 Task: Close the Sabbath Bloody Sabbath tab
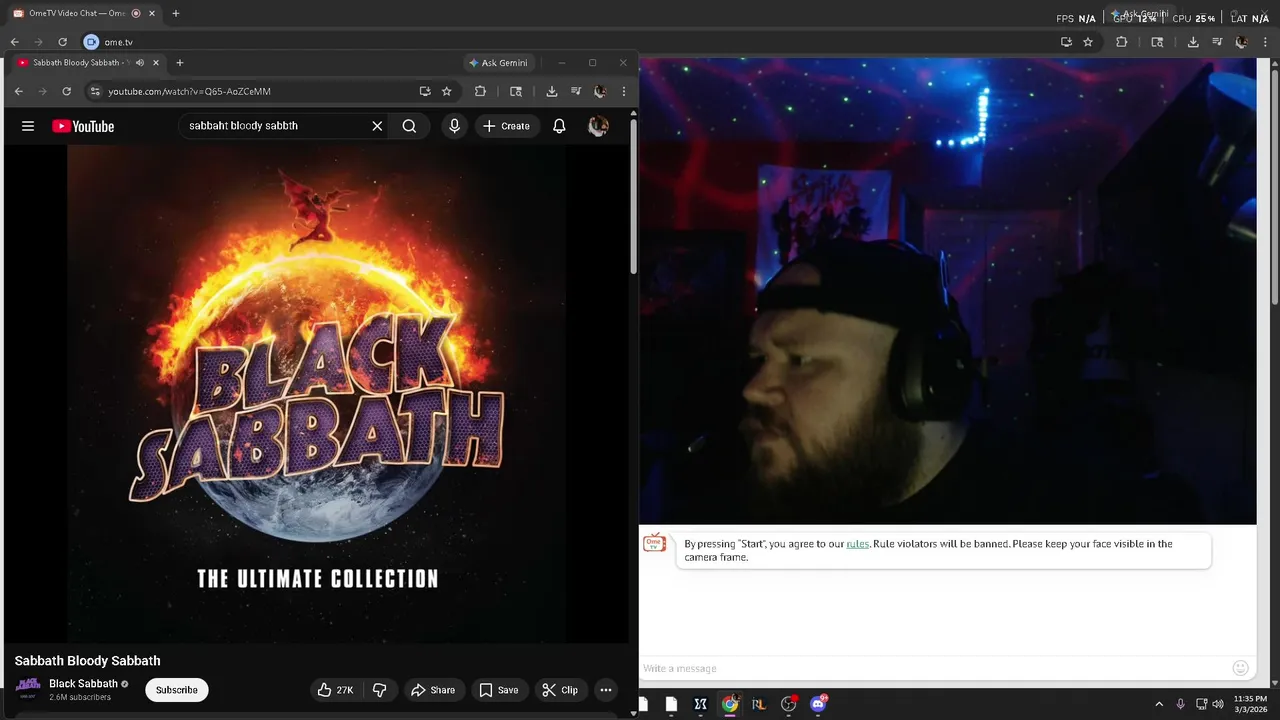[156, 63]
